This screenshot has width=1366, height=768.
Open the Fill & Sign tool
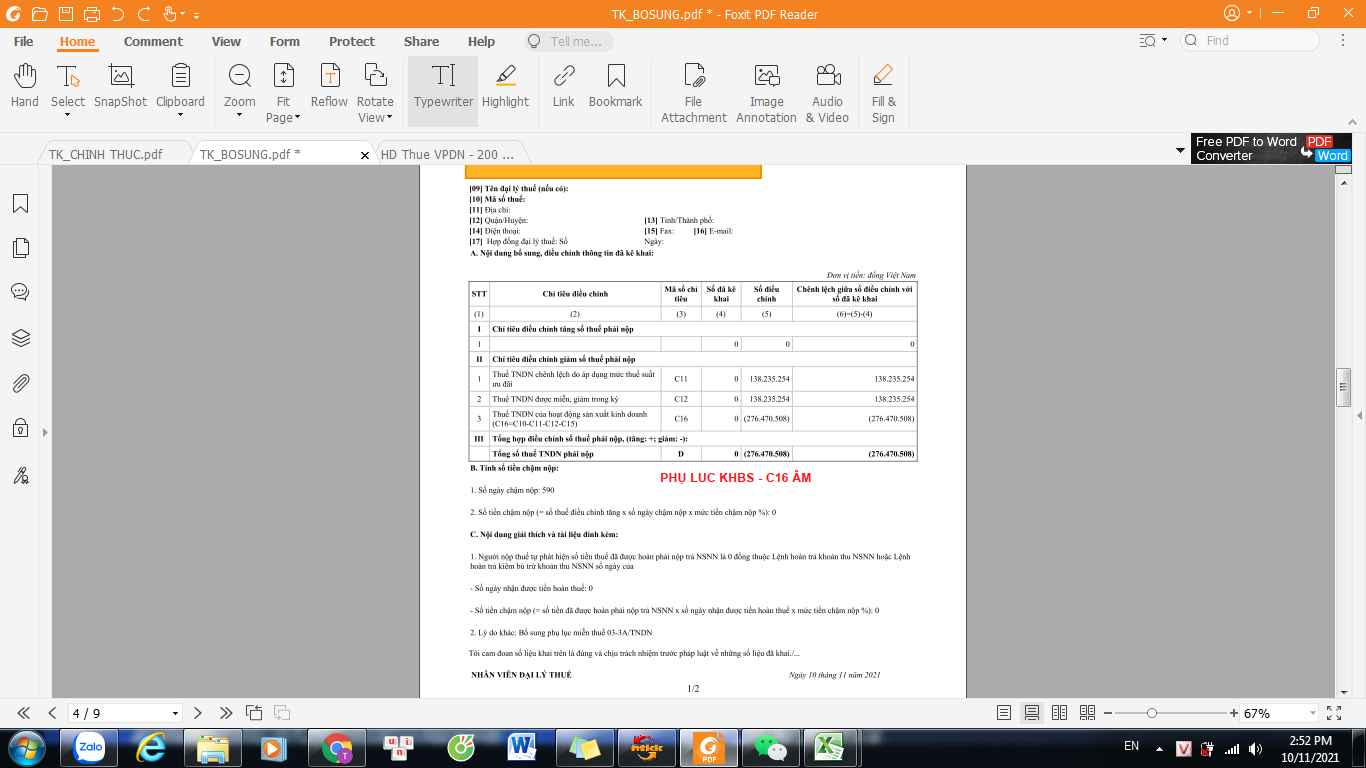click(883, 92)
